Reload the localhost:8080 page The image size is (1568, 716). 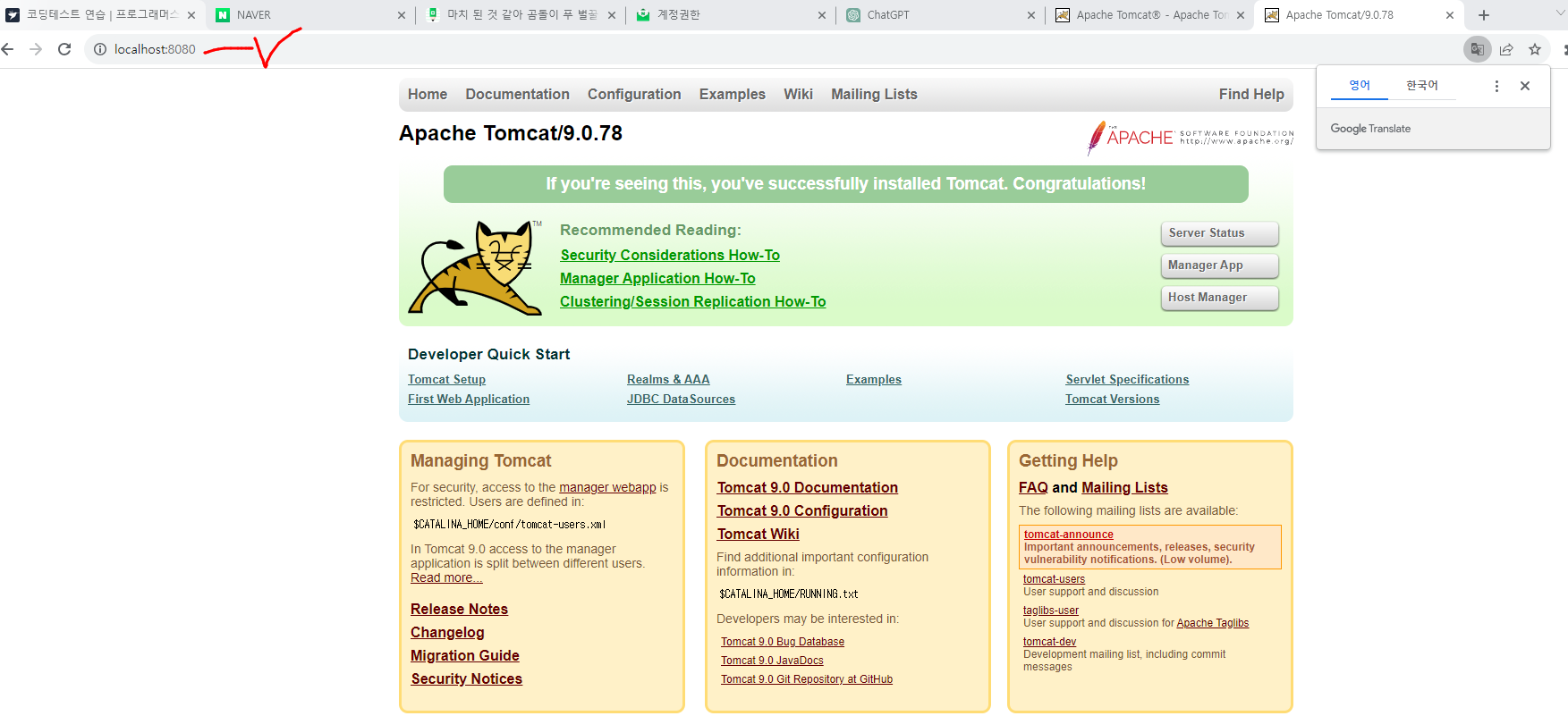coord(64,49)
